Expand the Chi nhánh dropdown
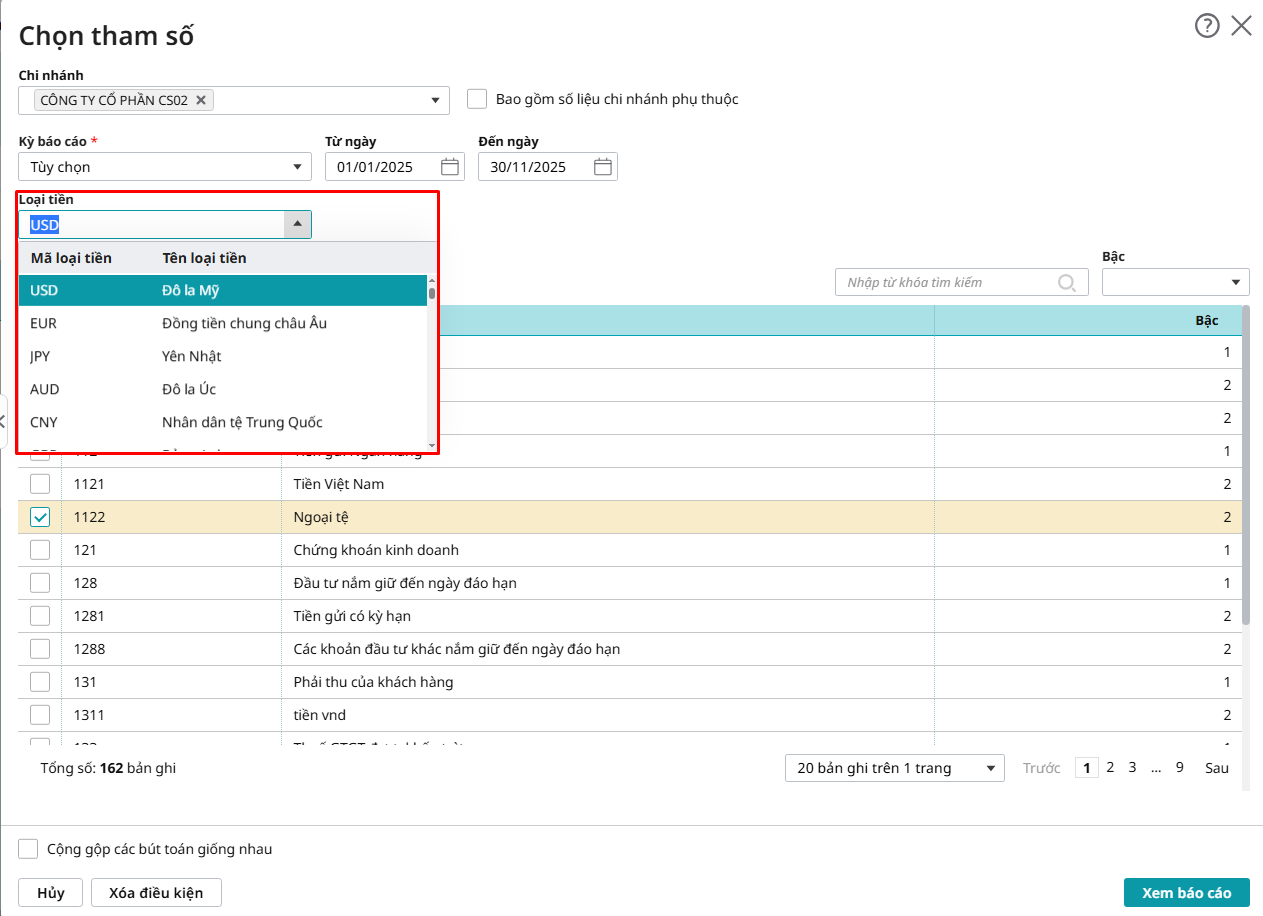The image size is (1263, 916). pyautogui.click(x=435, y=100)
